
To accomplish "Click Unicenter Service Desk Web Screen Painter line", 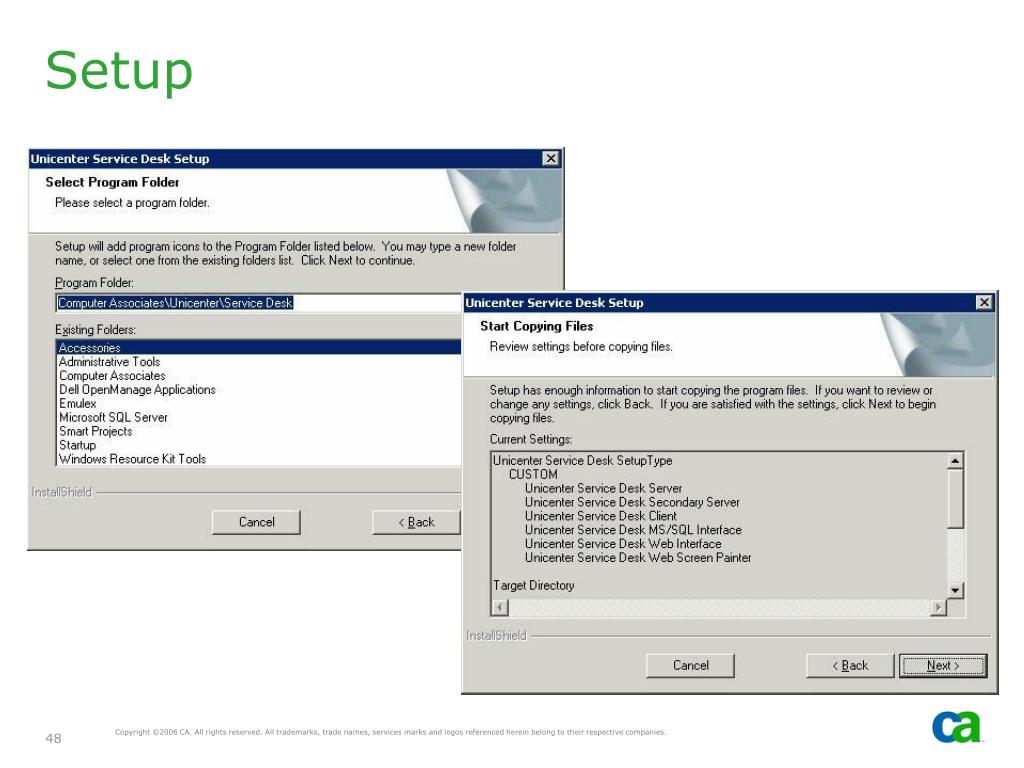I will coord(637,558).
